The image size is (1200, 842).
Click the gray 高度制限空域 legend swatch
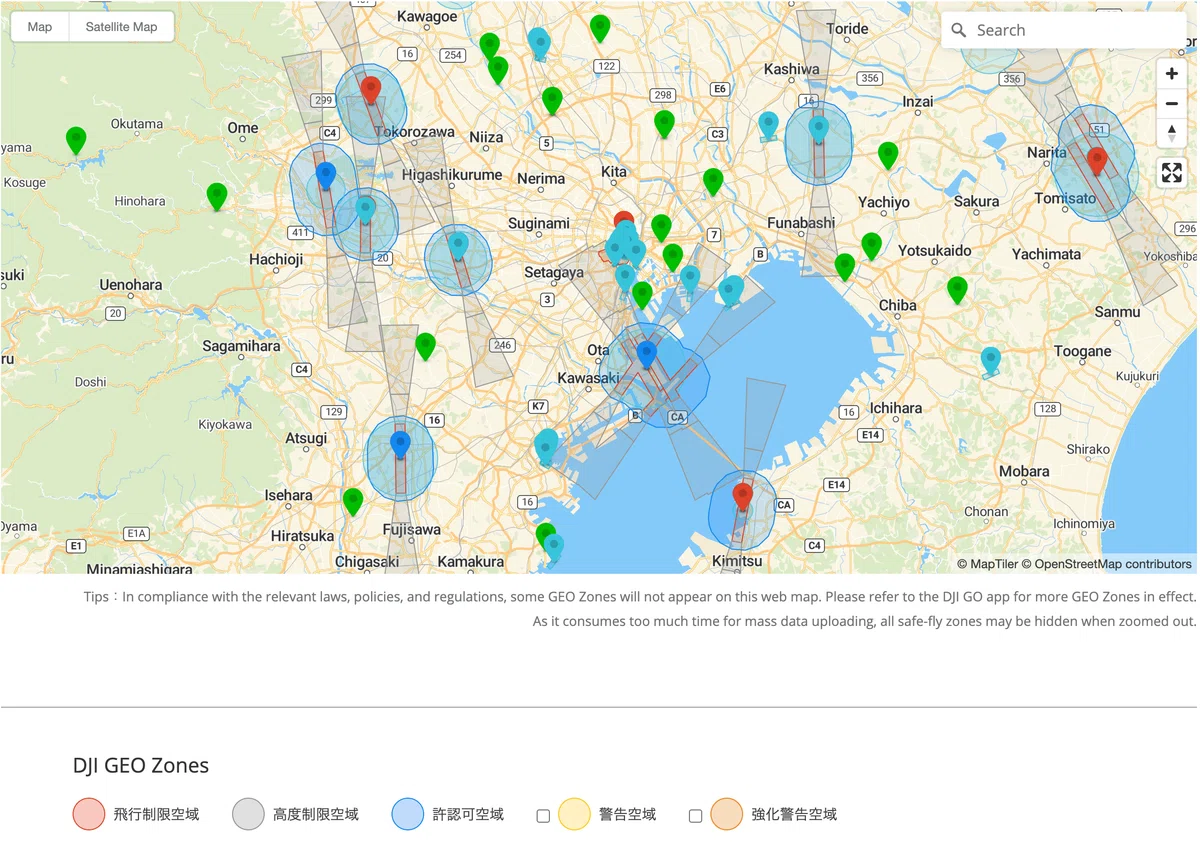click(248, 814)
